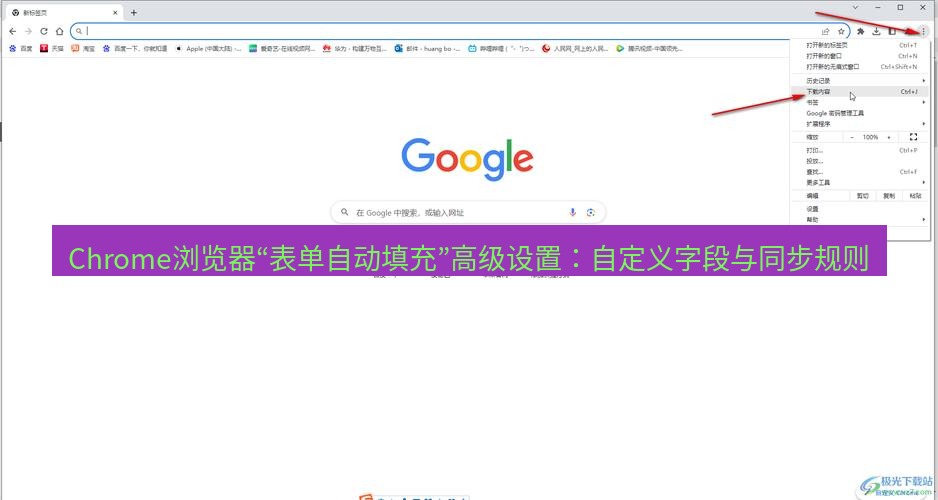The image size is (938, 500).
Task: Open the 邮件 - huang bo bookmark
Action: click(428, 48)
